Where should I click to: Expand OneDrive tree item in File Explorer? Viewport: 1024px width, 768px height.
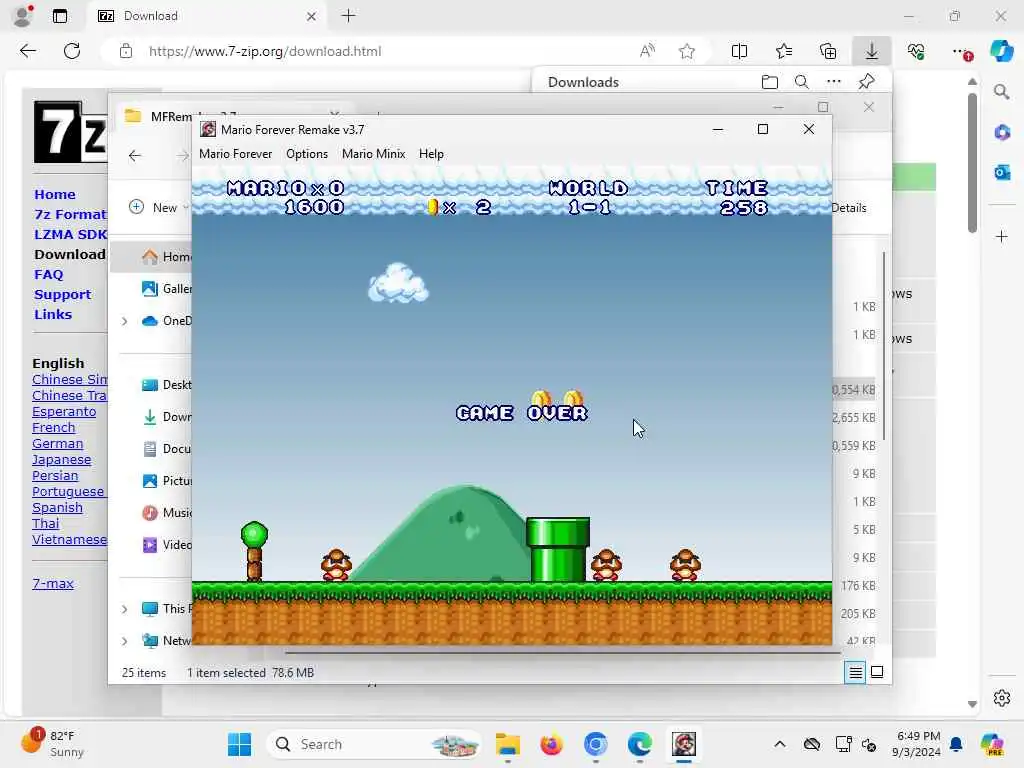click(124, 321)
